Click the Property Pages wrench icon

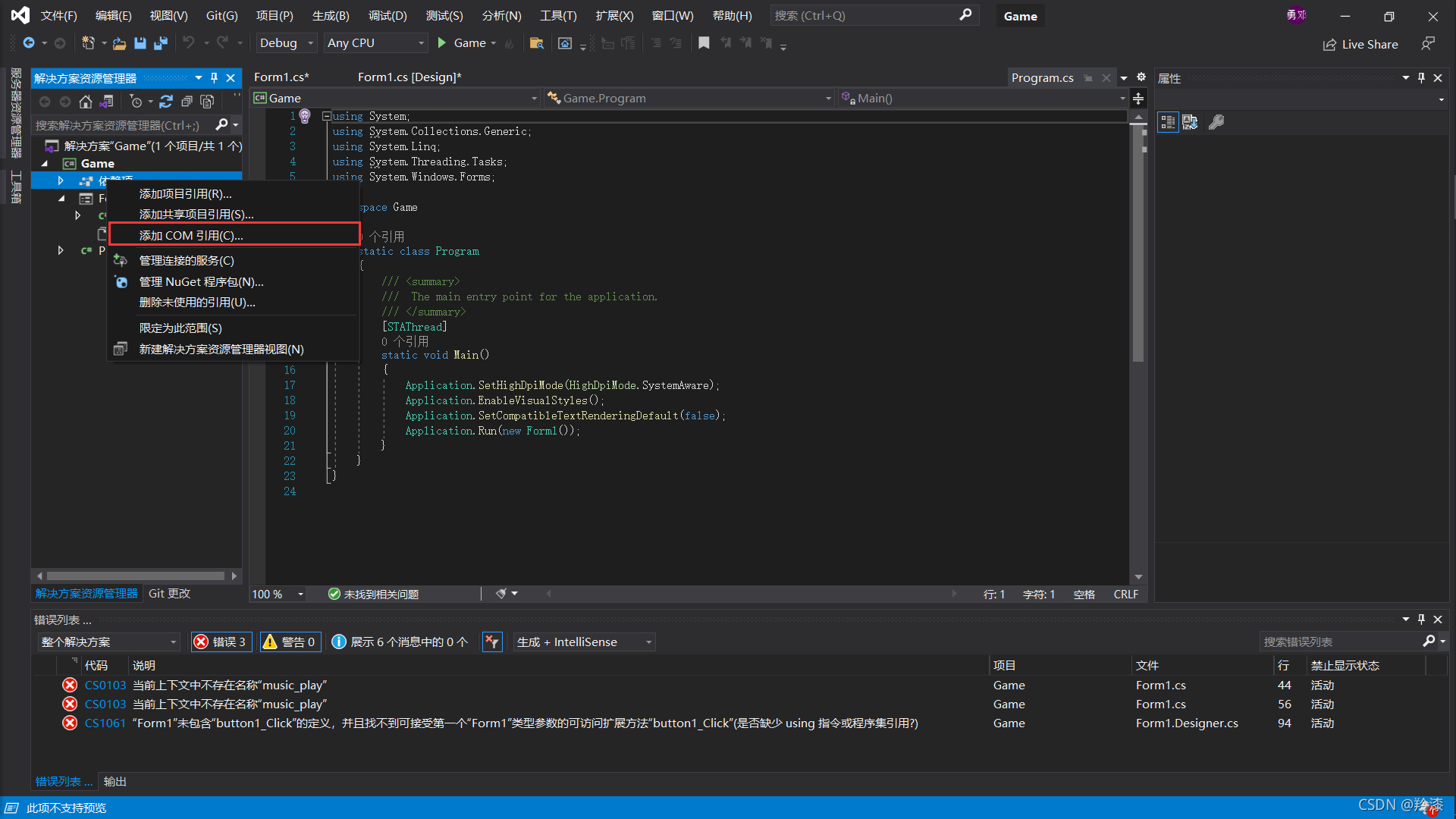tap(1216, 122)
